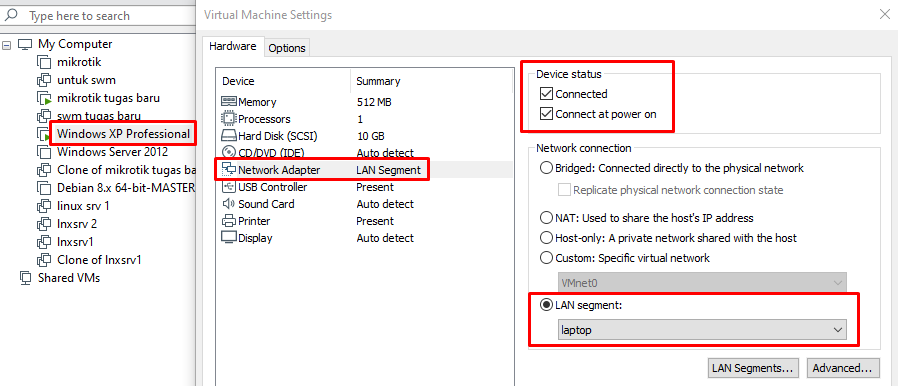Open the LAN segment laptop dropdown
Viewport: 898px width, 386px height.
point(702,330)
